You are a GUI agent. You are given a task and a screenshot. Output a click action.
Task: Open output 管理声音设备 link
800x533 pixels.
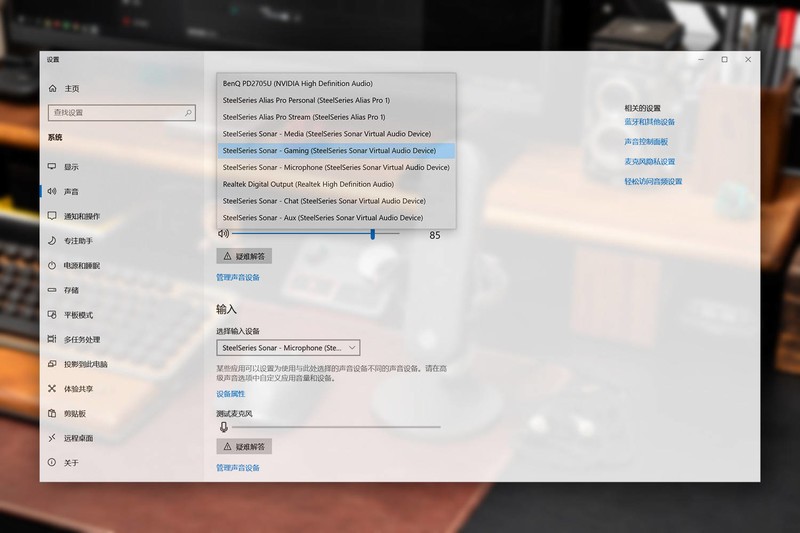[x=238, y=277]
